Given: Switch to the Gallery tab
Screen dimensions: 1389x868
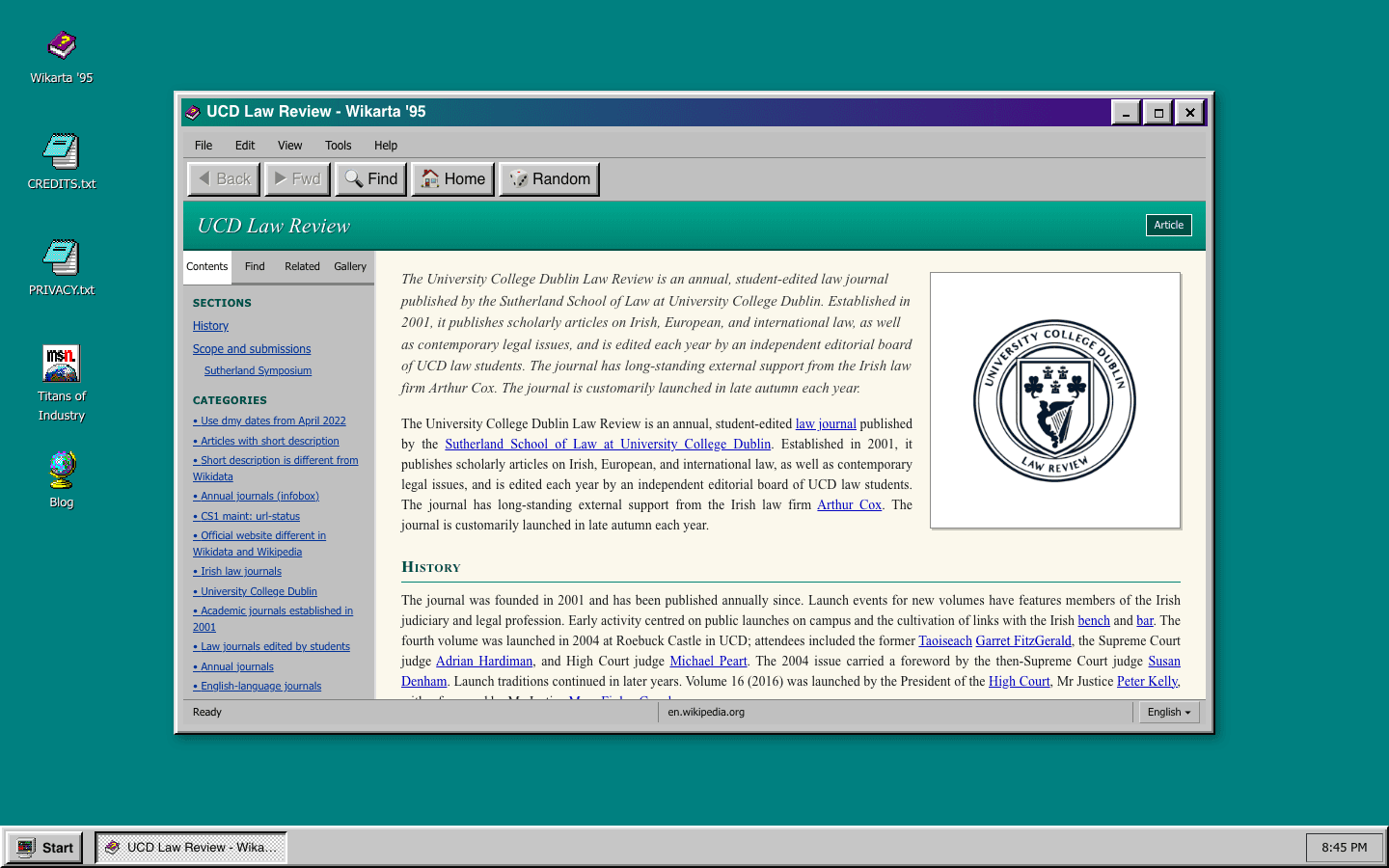Looking at the screenshot, I should pyautogui.click(x=350, y=267).
